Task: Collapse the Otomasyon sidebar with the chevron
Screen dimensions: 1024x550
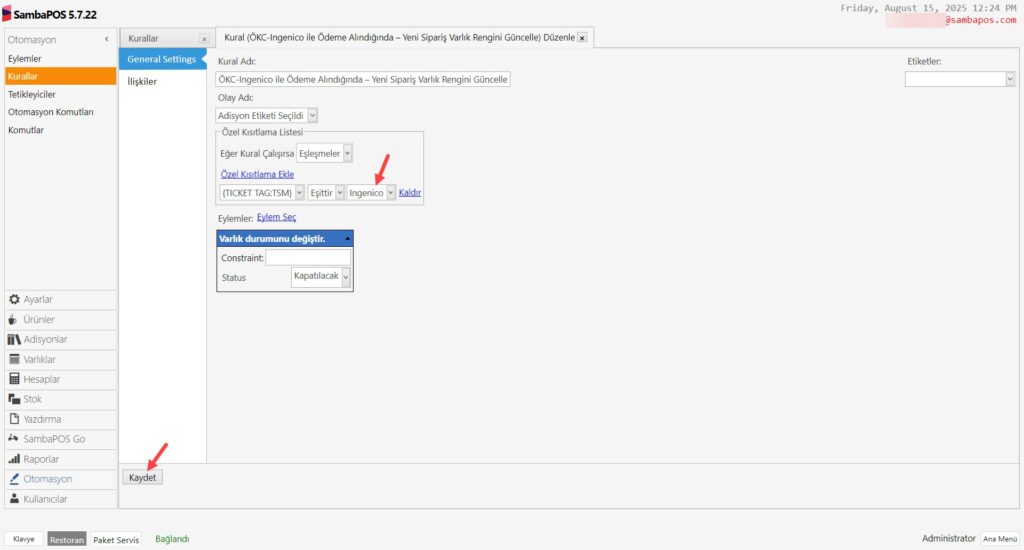Action: pos(106,39)
